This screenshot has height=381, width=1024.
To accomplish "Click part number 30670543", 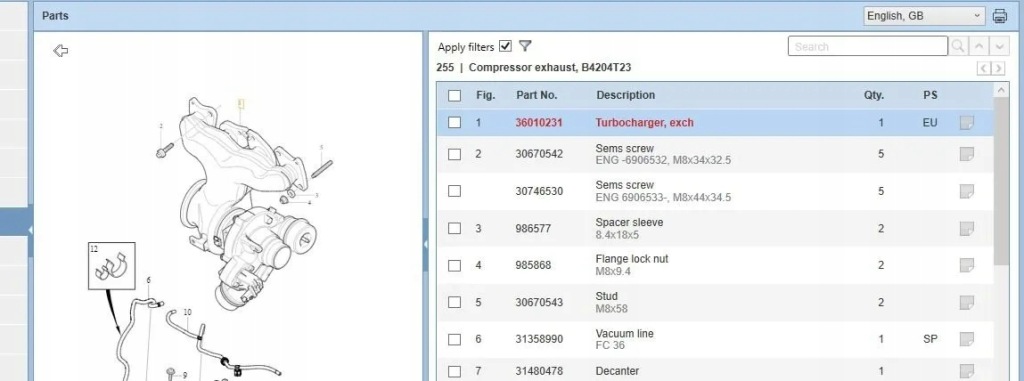I will 539,302.
